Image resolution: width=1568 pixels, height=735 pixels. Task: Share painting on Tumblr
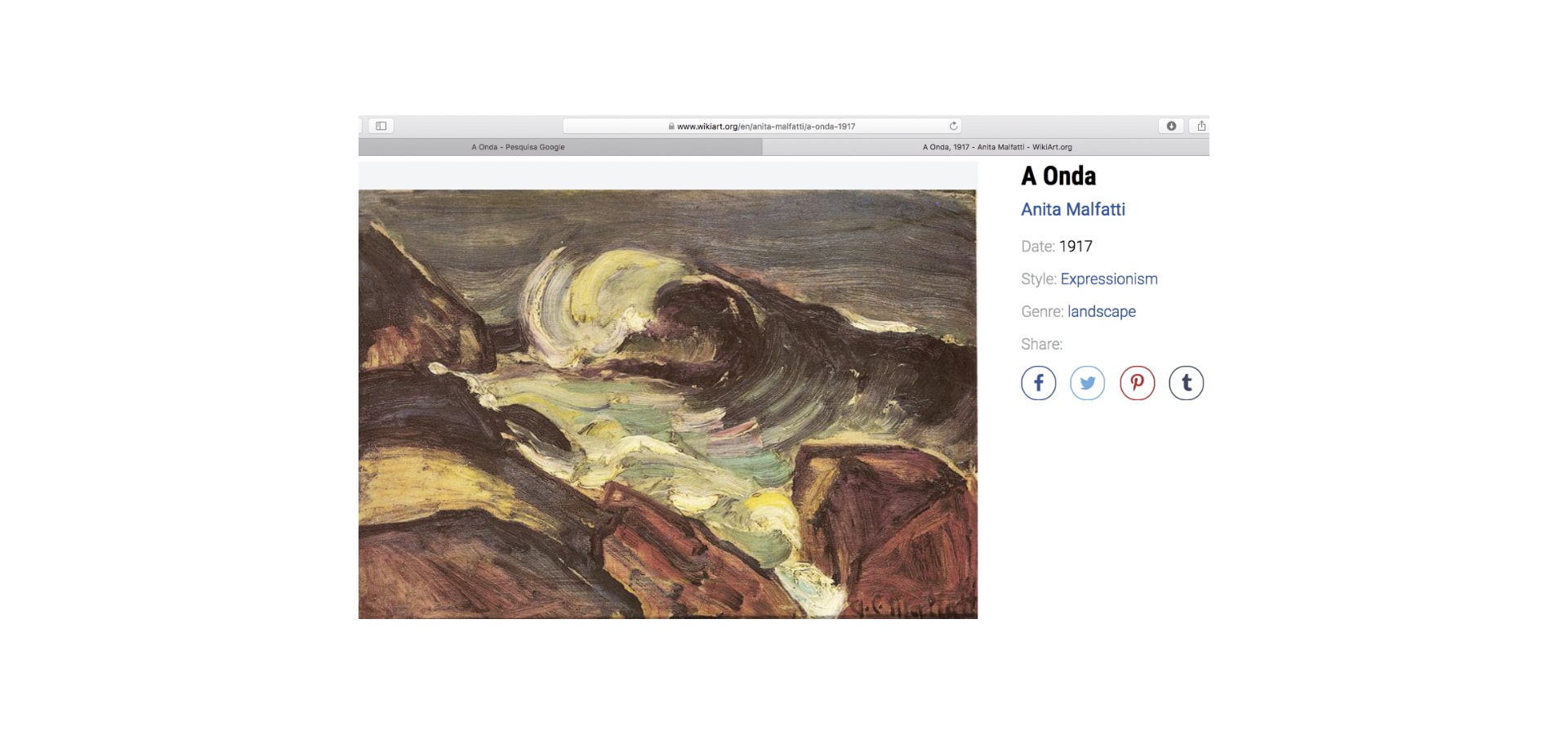1187,383
